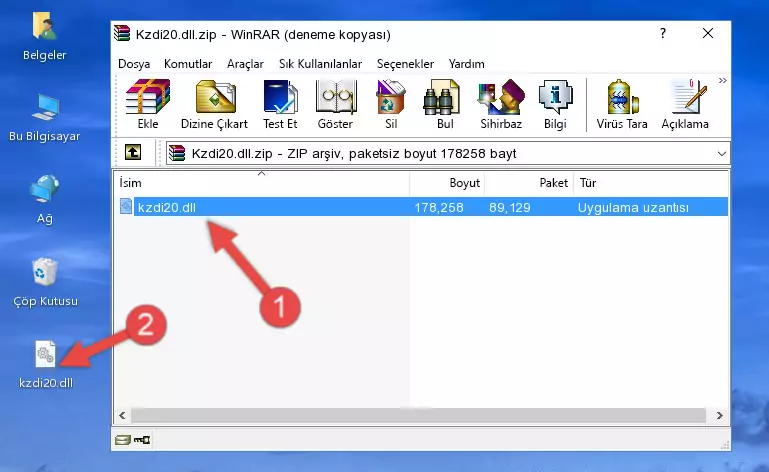Image resolution: width=769 pixels, height=472 pixels.
Task: Open the Yardım menu
Action: click(466, 64)
